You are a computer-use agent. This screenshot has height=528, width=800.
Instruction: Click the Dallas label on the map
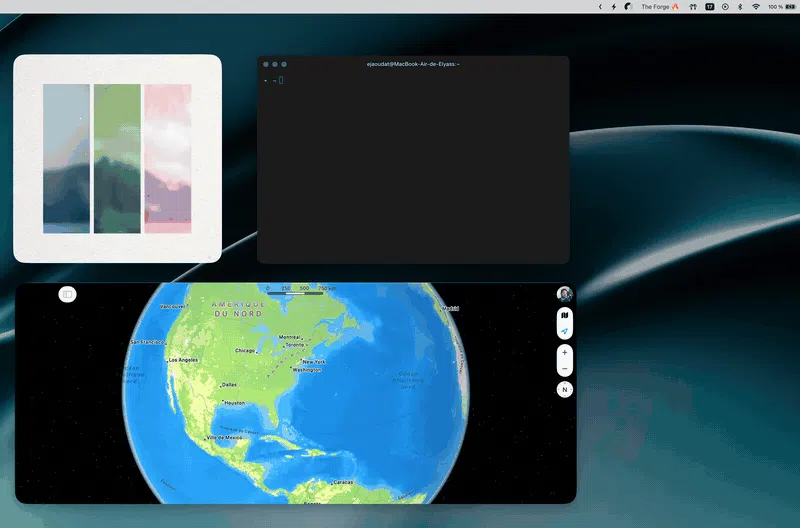tap(229, 385)
